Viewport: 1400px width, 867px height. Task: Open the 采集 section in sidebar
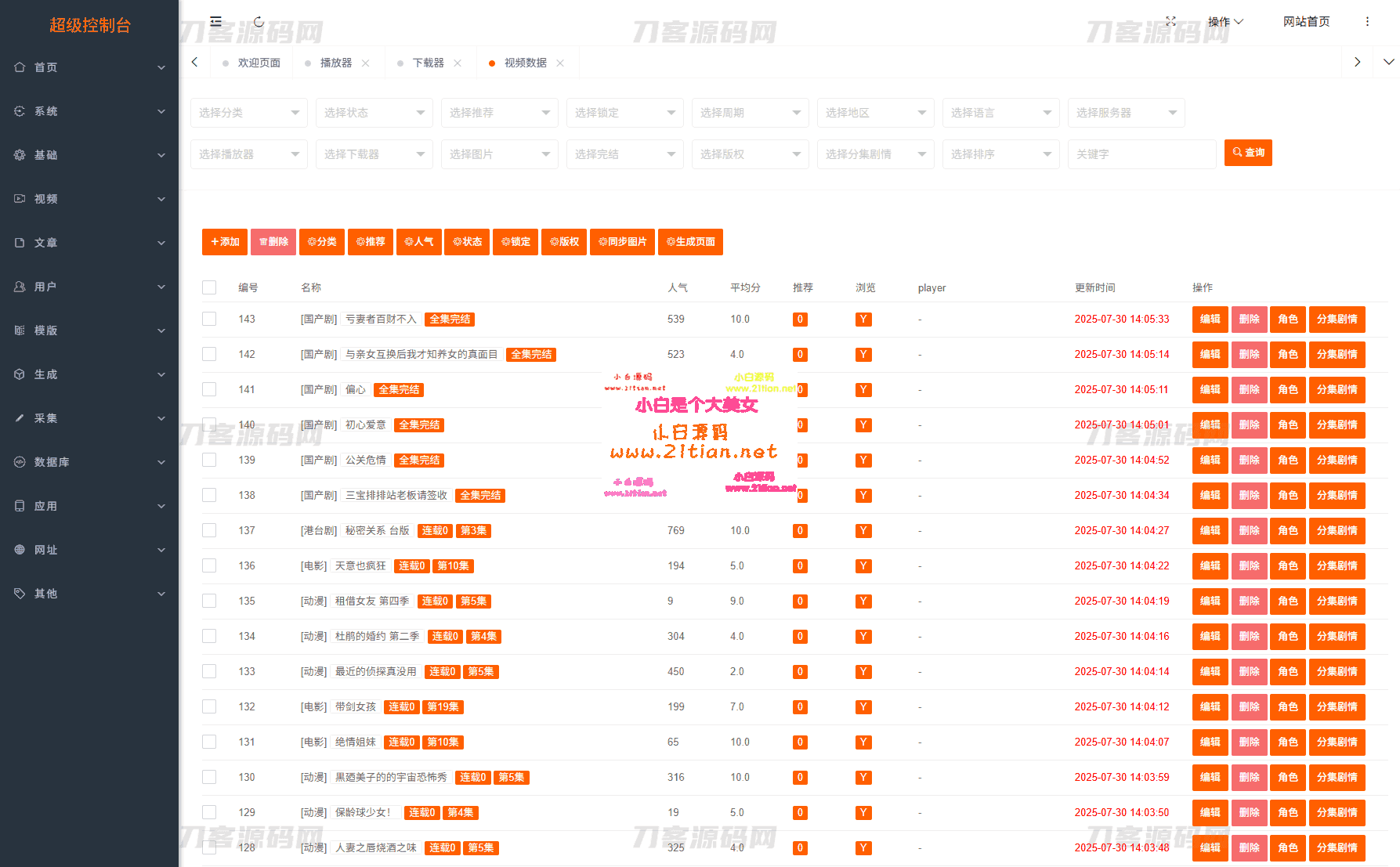(45, 418)
